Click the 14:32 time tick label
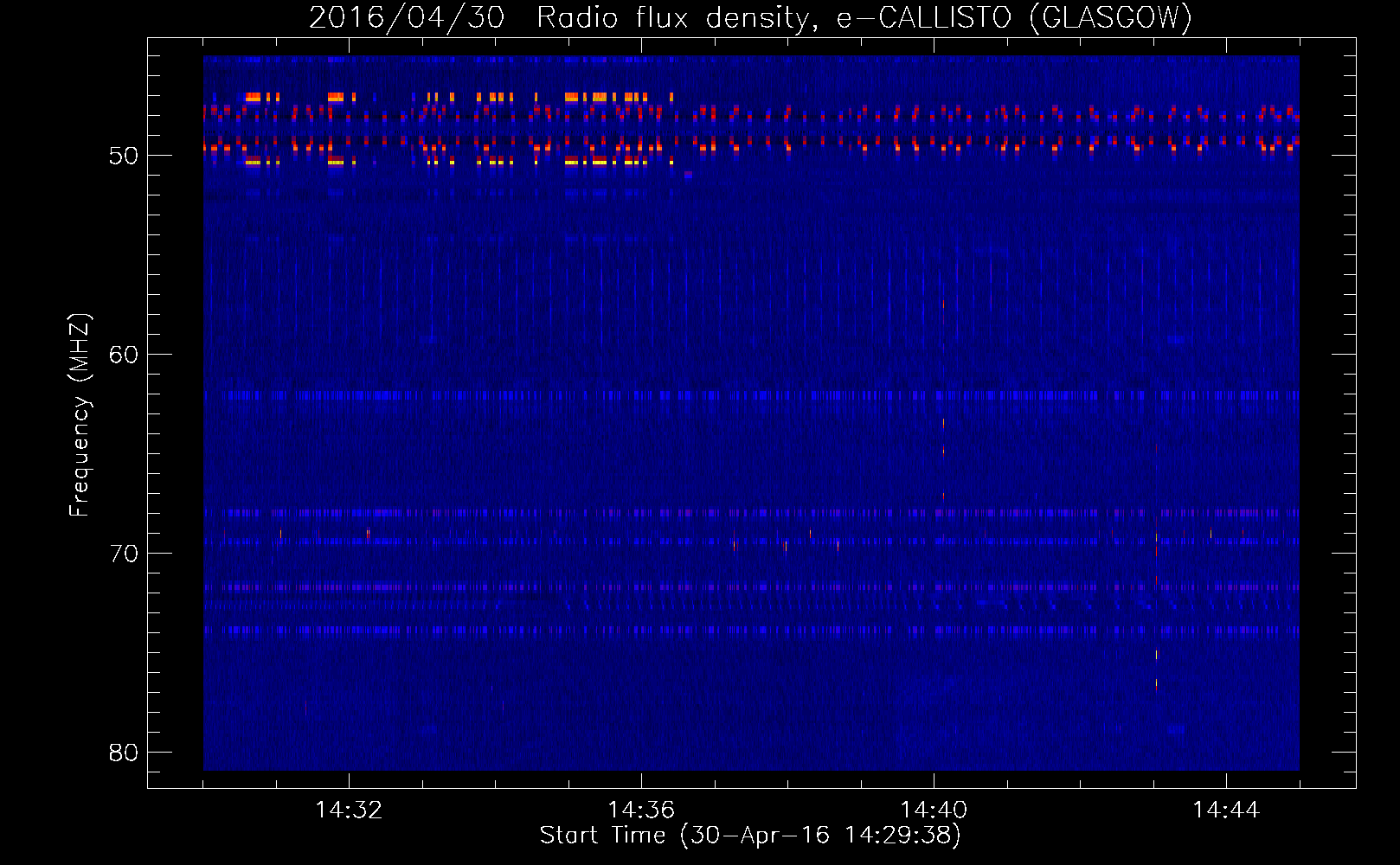 [349, 811]
